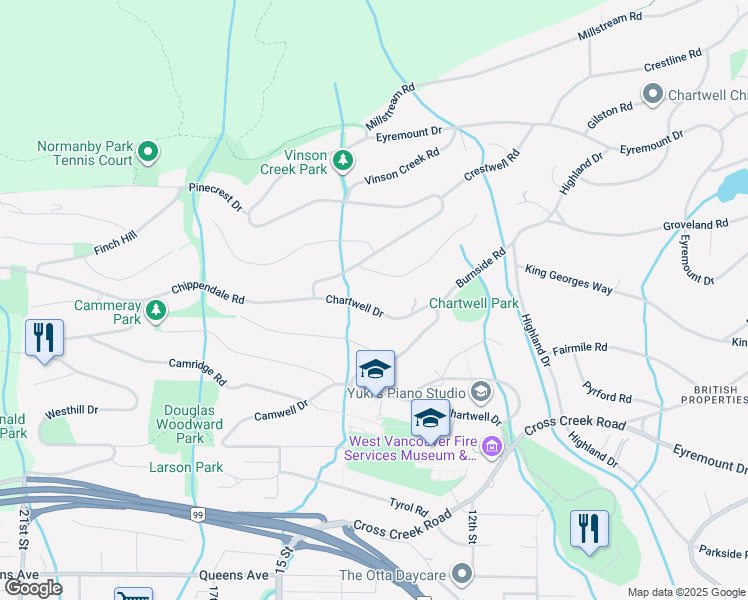Image resolution: width=748 pixels, height=600 pixels.
Task: Click the shopping cart marker near Queens Ave
Action: coord(134,594)
